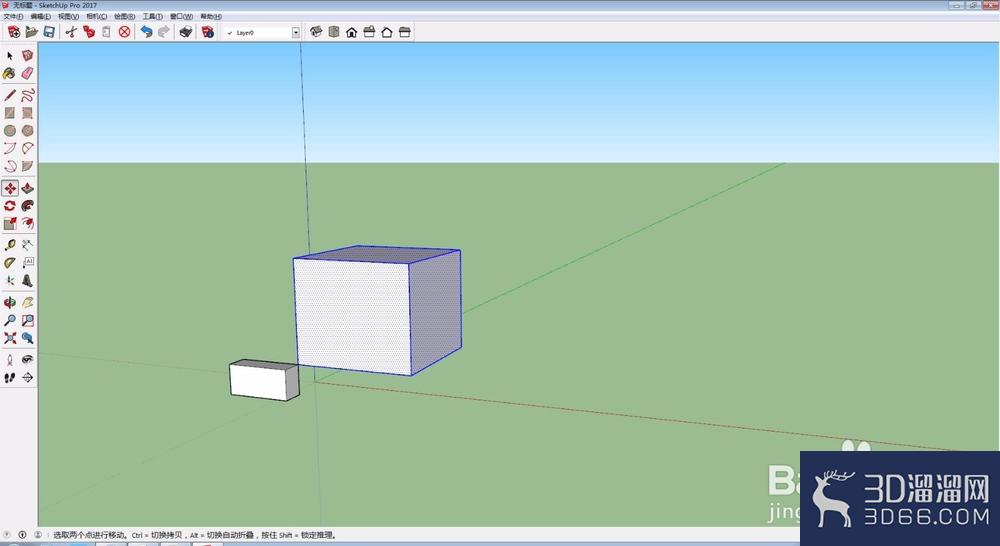Open the 相机(C) menu

[x=96, y=17]
